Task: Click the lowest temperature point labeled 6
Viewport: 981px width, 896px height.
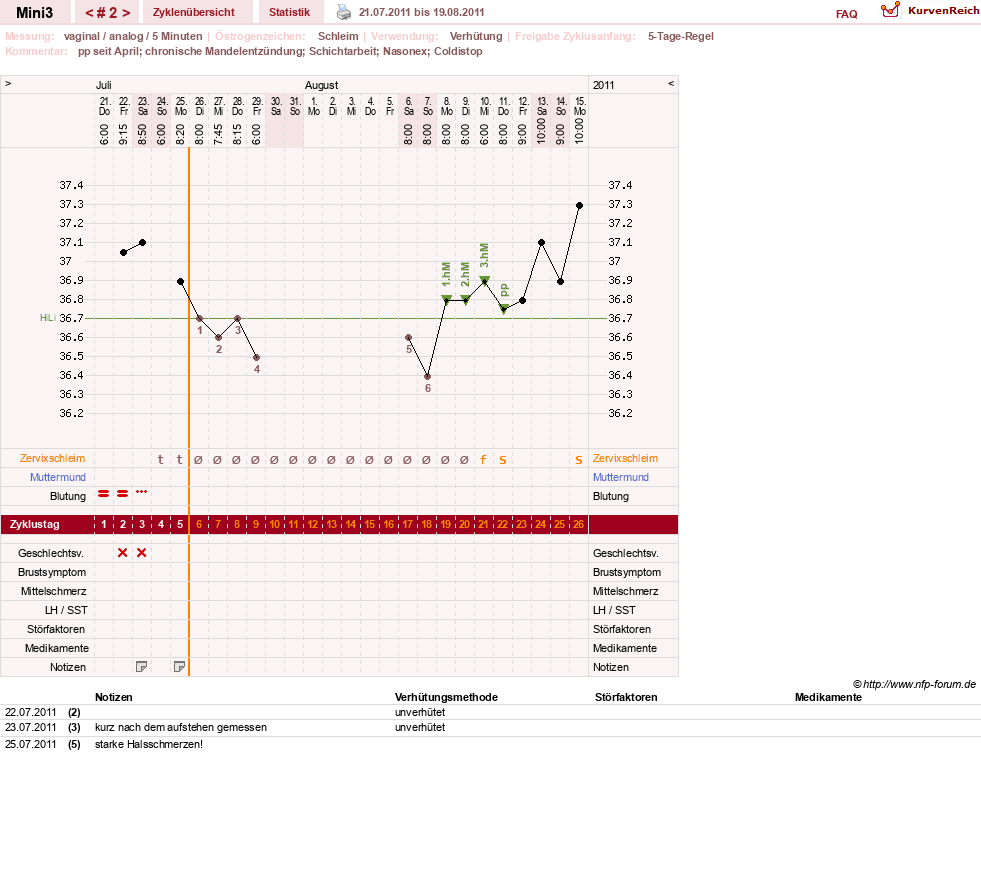Action: coord(427,377)
